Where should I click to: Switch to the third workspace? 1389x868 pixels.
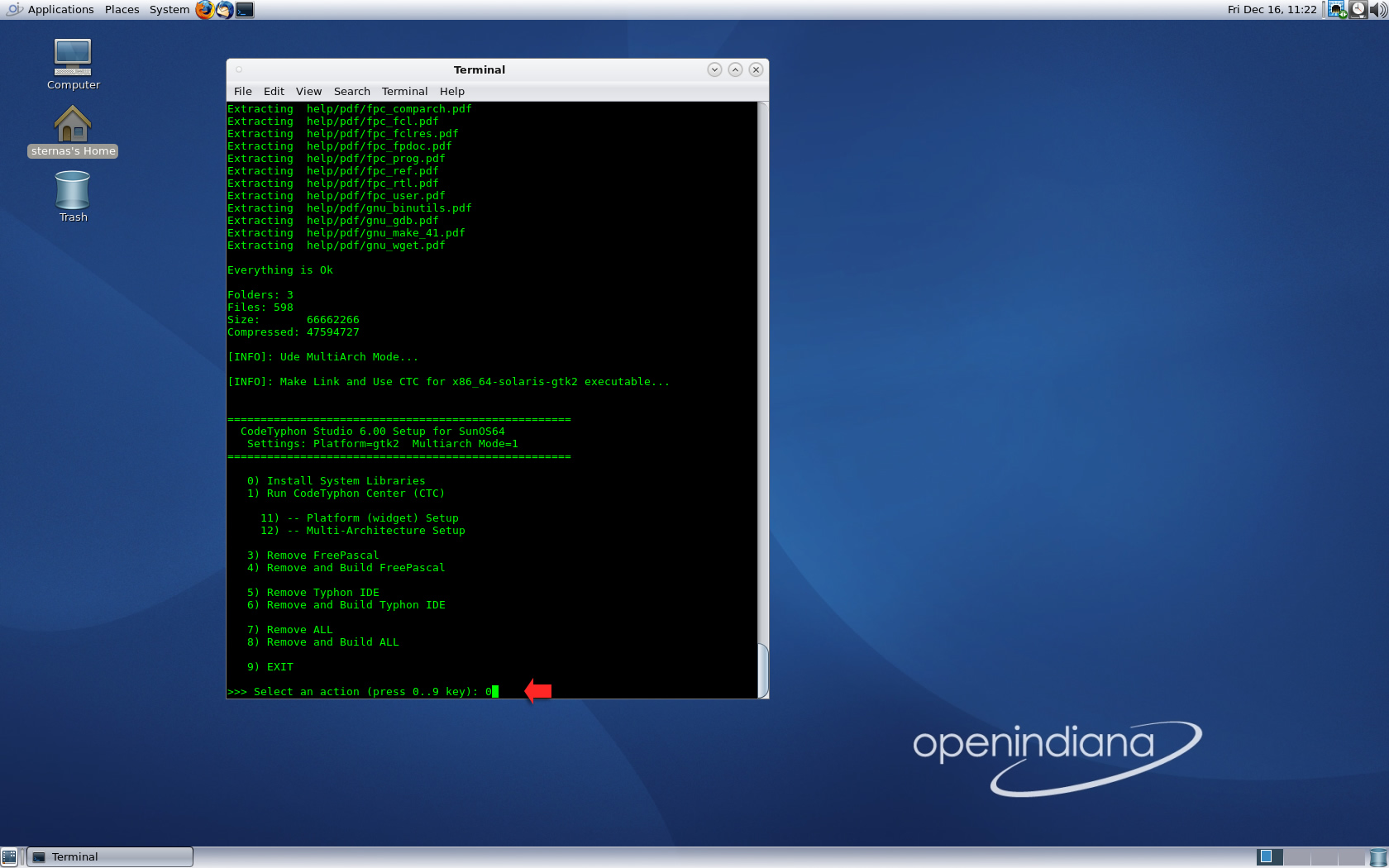[1324, 857]
